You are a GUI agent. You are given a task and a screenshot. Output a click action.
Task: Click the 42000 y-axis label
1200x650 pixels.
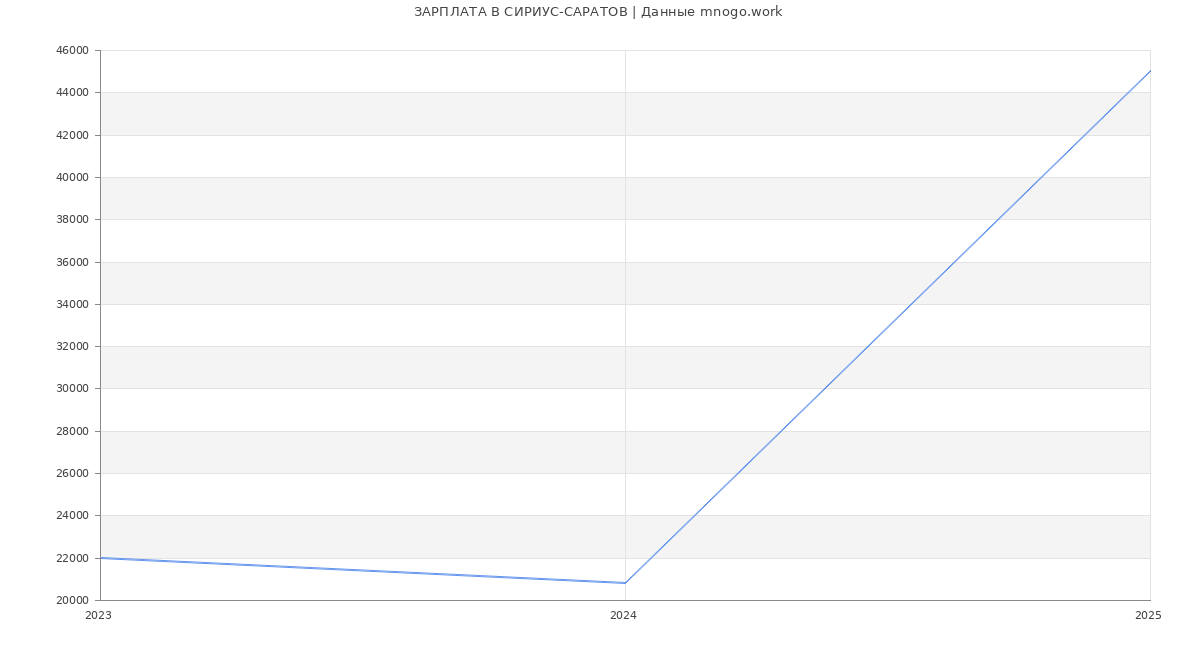[72, 135]
